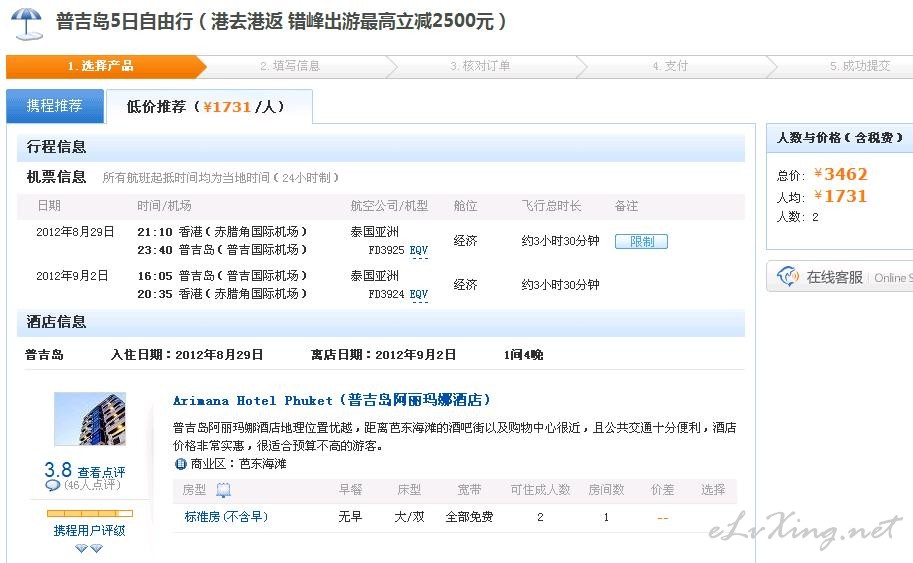Click step 2 填写信息
The width and height of the screenshot is (913, 563).
tap(290, 66)
